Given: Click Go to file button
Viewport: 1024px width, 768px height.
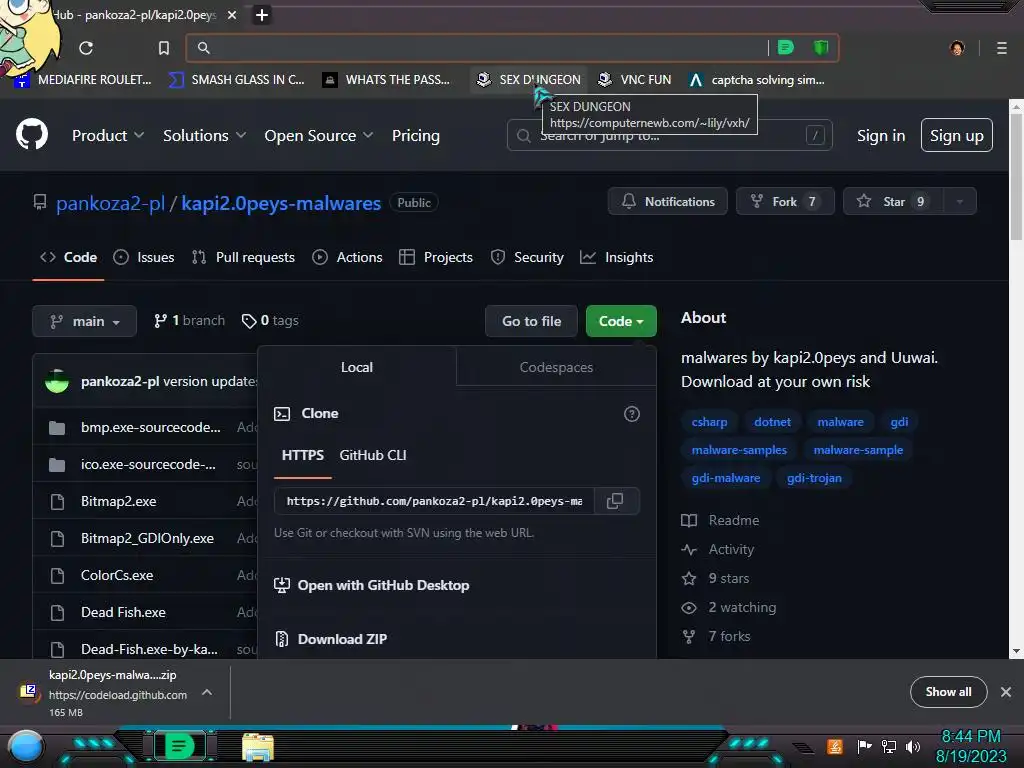Looking at the screenshot, I should [x=531, y=321].
